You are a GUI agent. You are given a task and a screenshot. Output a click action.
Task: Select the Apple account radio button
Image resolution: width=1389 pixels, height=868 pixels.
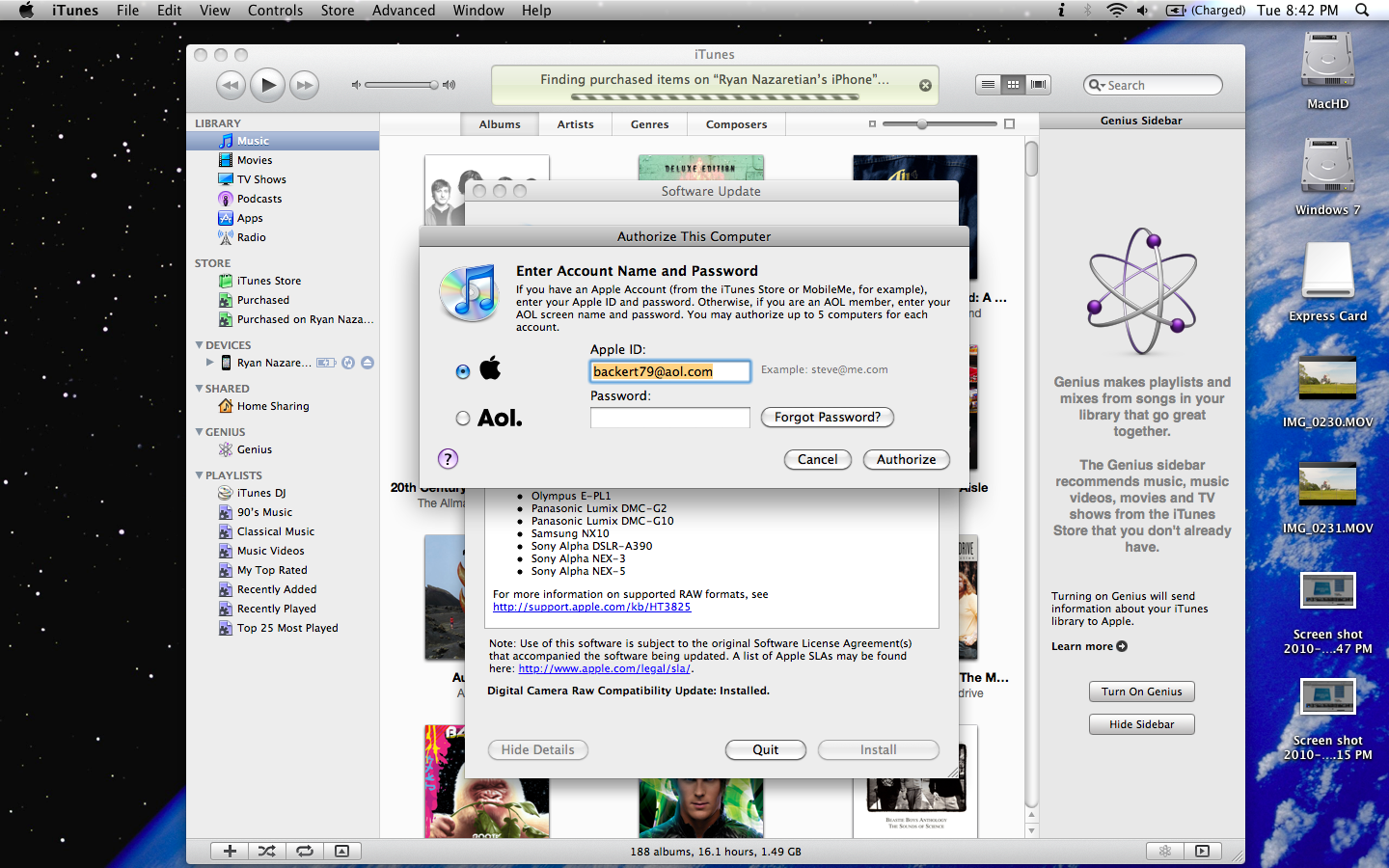pyautogui.click(x=463, y=371)
